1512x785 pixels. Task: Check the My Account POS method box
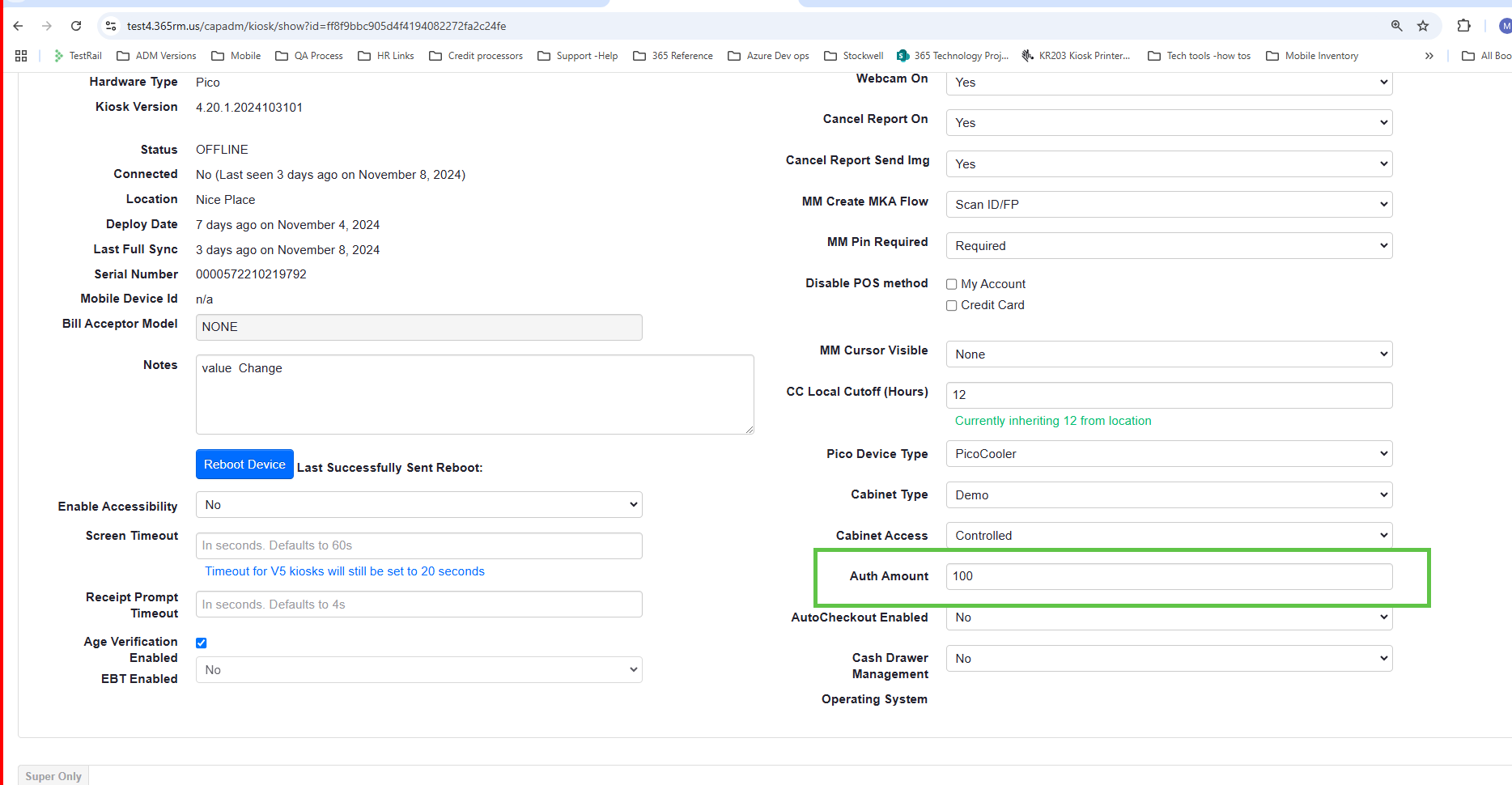952,284
